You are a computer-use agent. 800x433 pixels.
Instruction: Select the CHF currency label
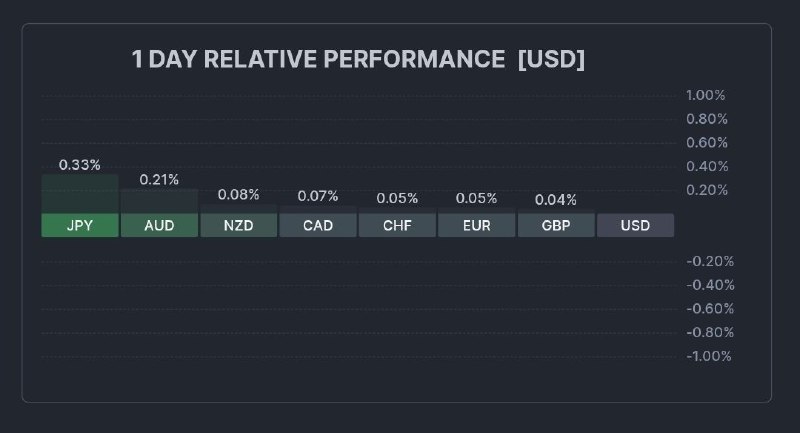tap(397, 225)
